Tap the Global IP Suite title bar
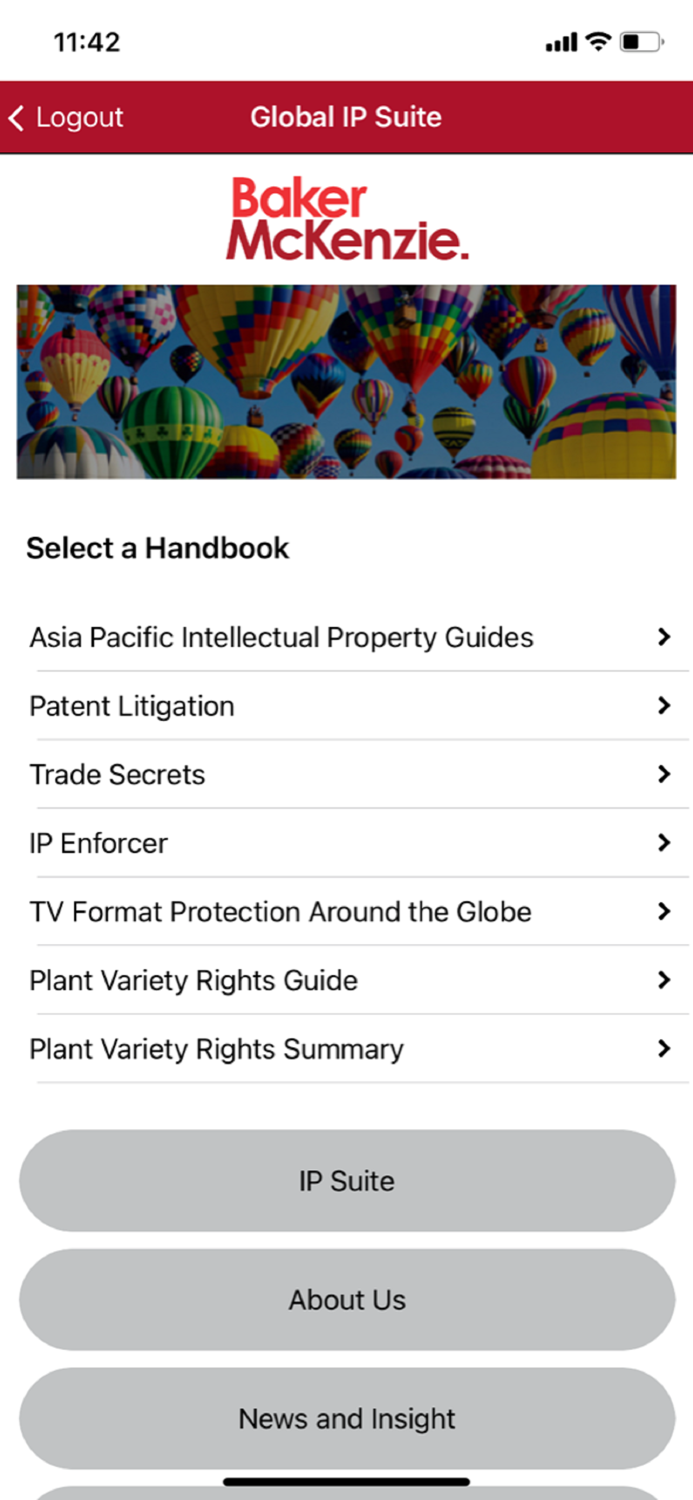 point(346,117)
